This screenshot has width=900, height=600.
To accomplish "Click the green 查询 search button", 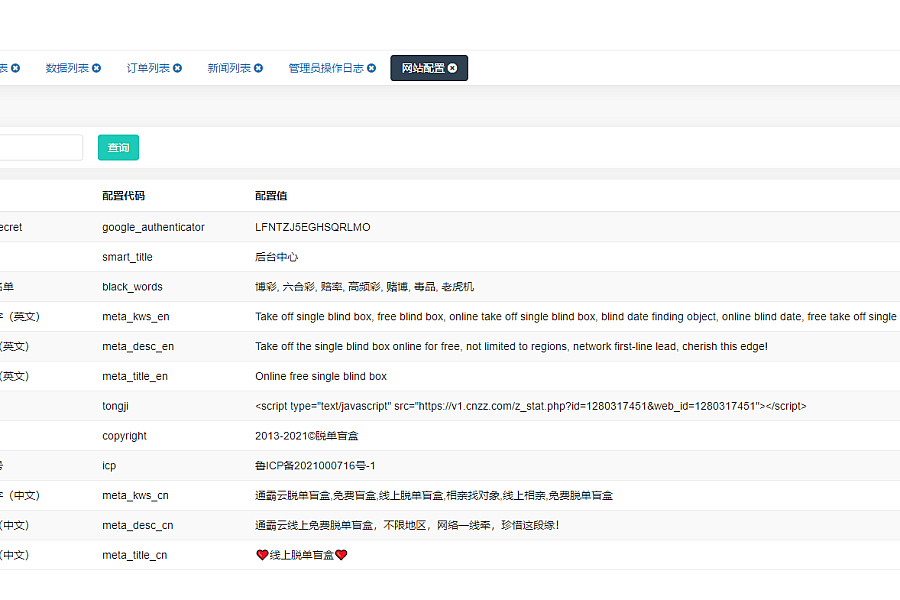I will tap(118, 148).
